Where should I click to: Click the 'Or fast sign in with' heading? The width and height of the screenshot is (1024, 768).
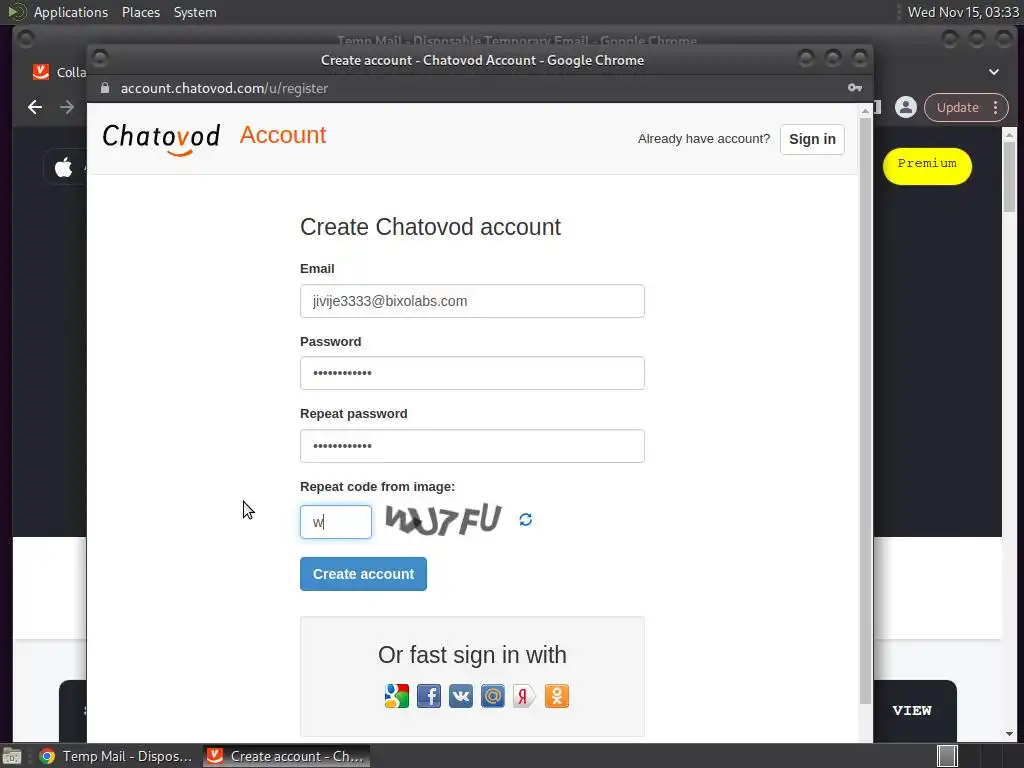(x=472, y=655)
